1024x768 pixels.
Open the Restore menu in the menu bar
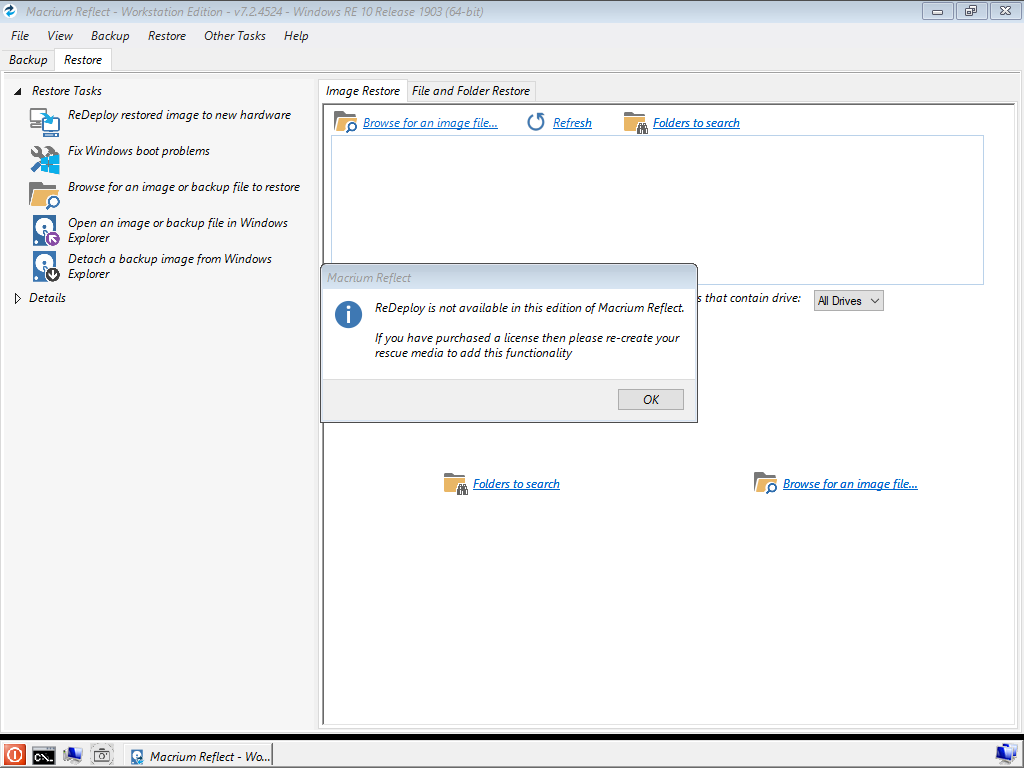167,36
